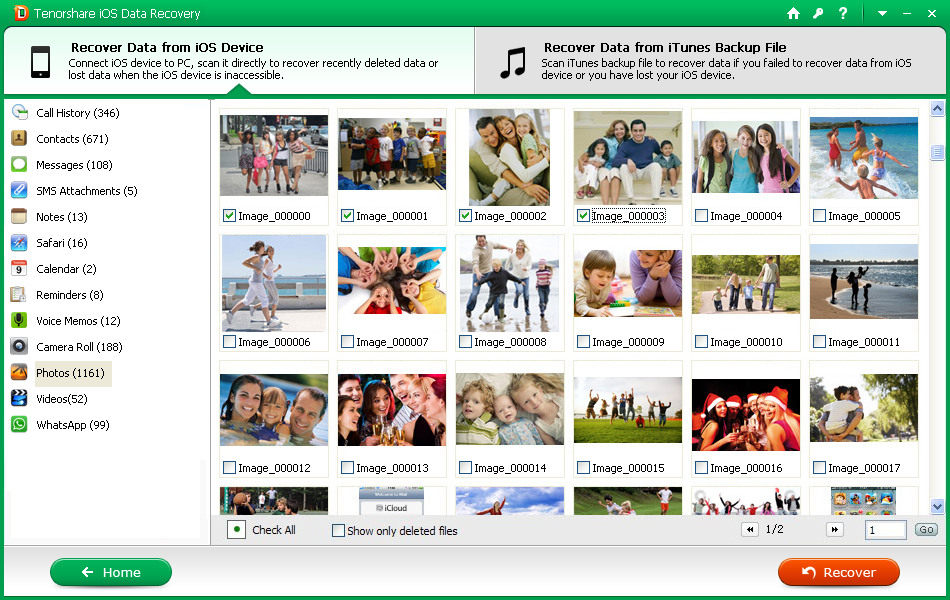Select the Image_000011 silhouette beach thumbnail
The height and width of the screenshot is (600, 950).
coord(864,282)
